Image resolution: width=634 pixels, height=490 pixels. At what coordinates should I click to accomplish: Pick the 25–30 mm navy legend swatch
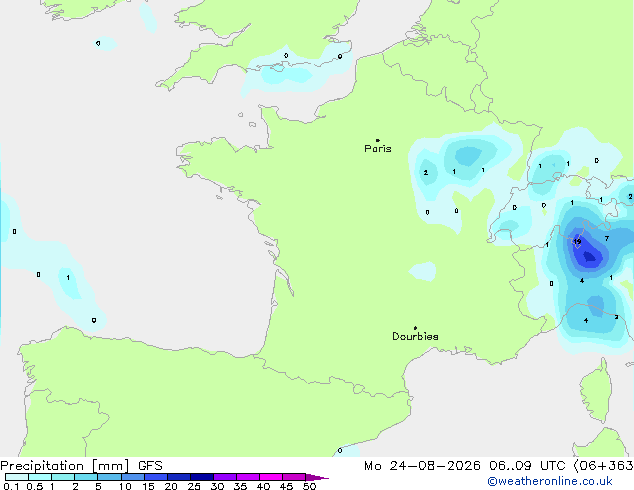point(202,477)
